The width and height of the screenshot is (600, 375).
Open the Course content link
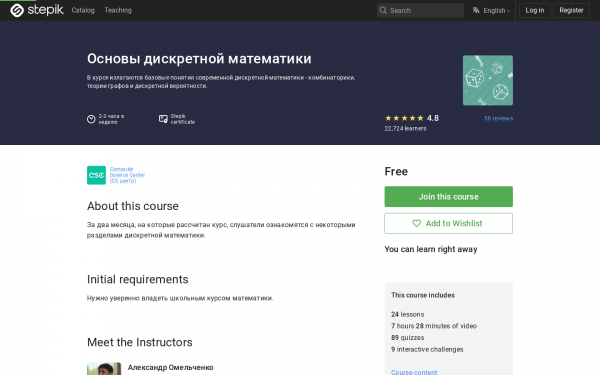point(414,372)
